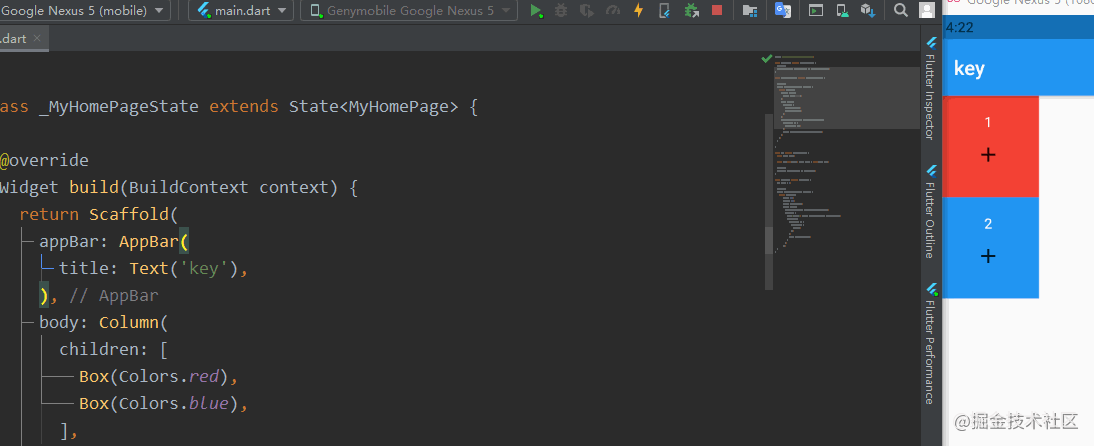The image size is (1094, 446).
Task: Click the Box(Colors.red) line
Action: pos(159,377)
